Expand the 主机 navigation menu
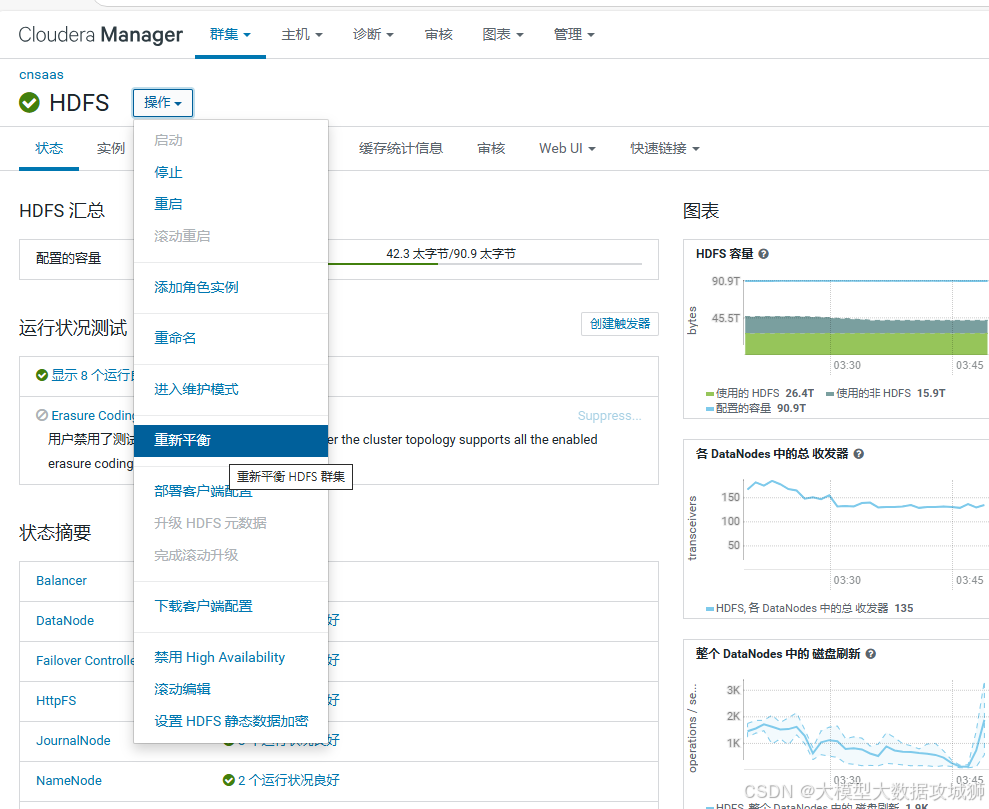This screenshot has width=989, height=809. point(301,34)
